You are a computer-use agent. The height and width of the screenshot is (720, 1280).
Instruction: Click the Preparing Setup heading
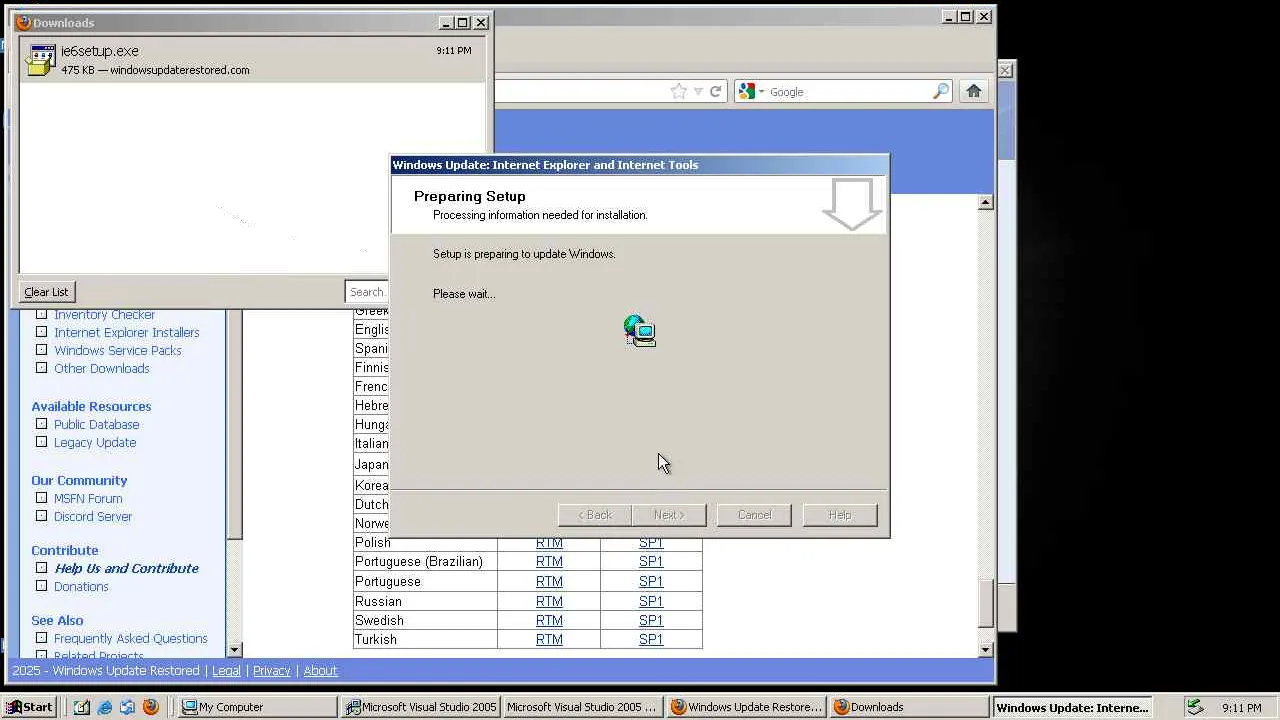point(469,197)
